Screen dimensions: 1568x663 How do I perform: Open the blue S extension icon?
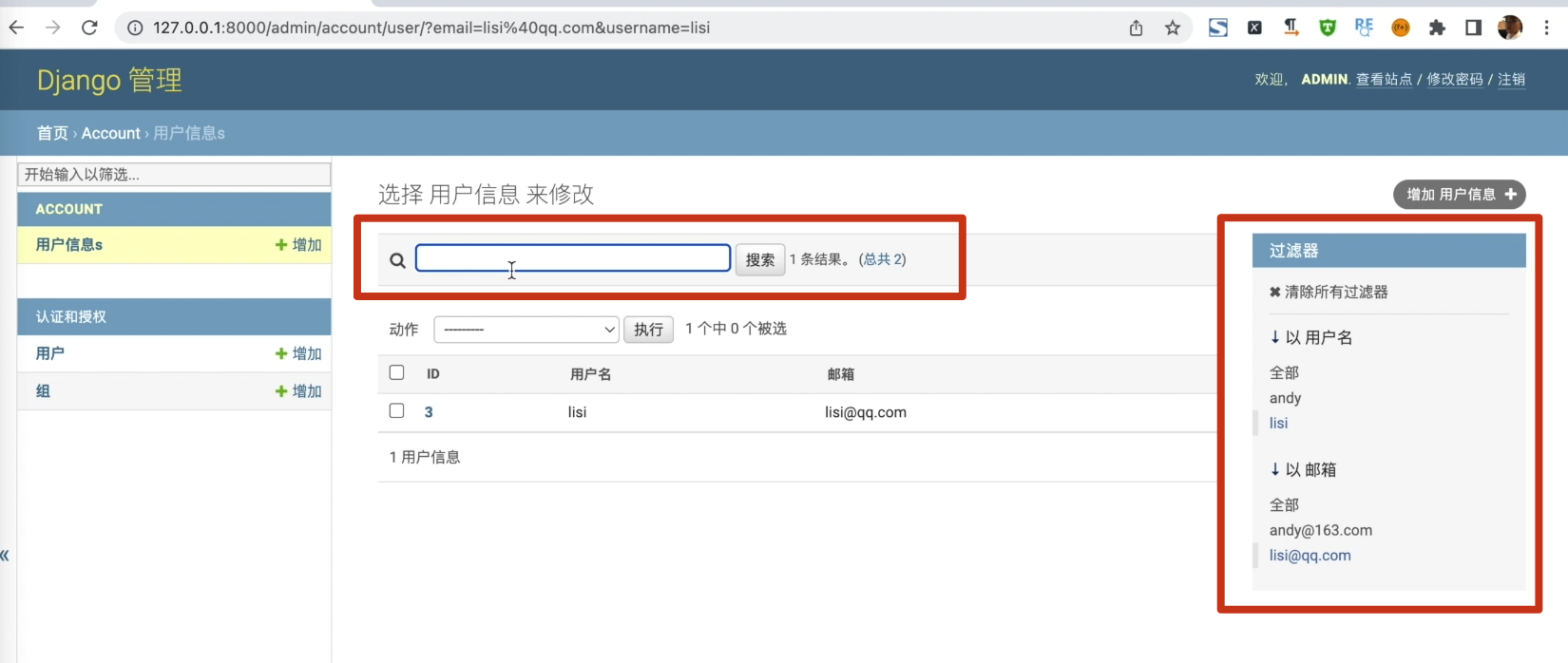point(1218,28)
